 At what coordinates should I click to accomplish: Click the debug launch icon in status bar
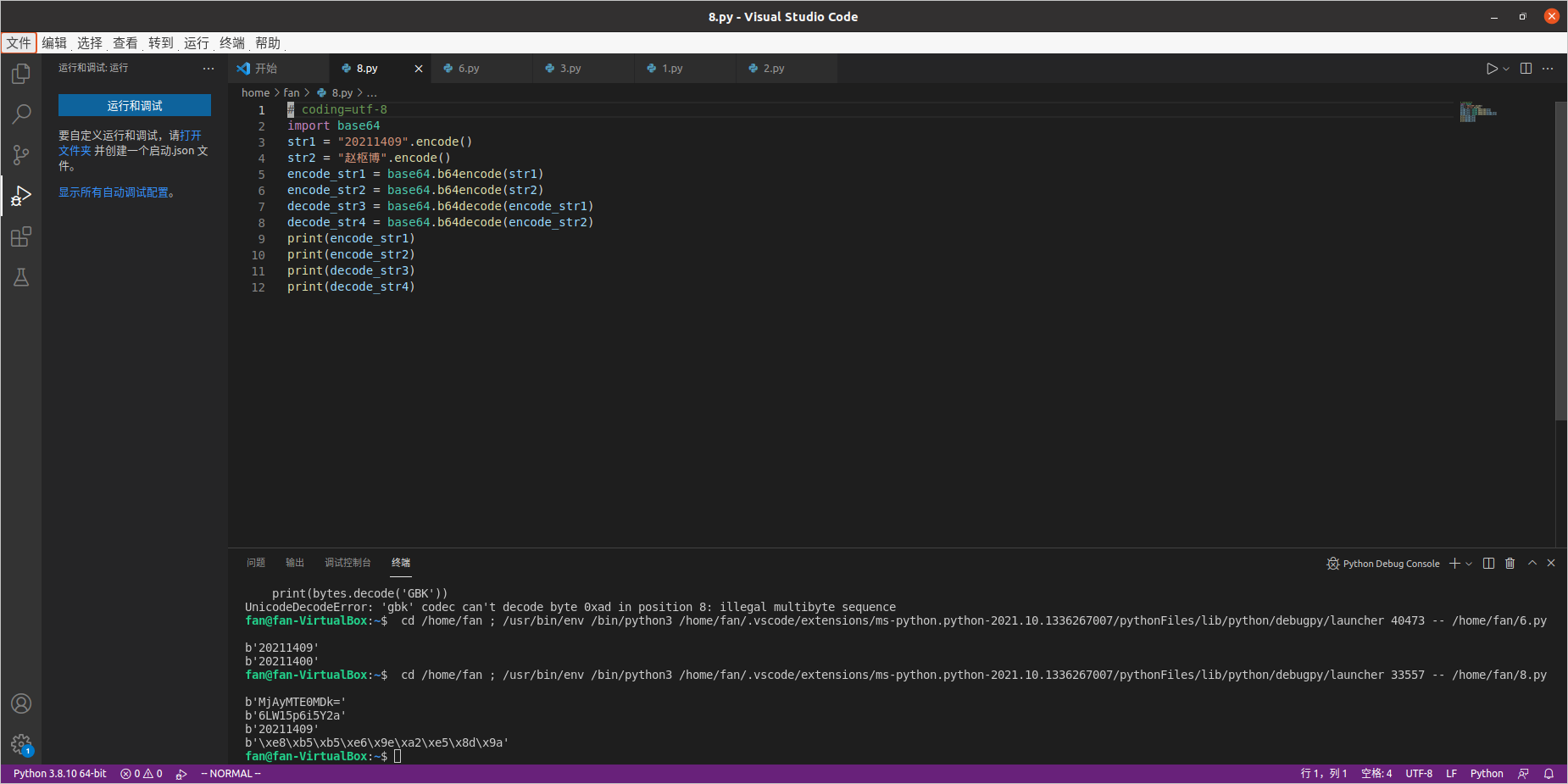(x=181, y=774)
